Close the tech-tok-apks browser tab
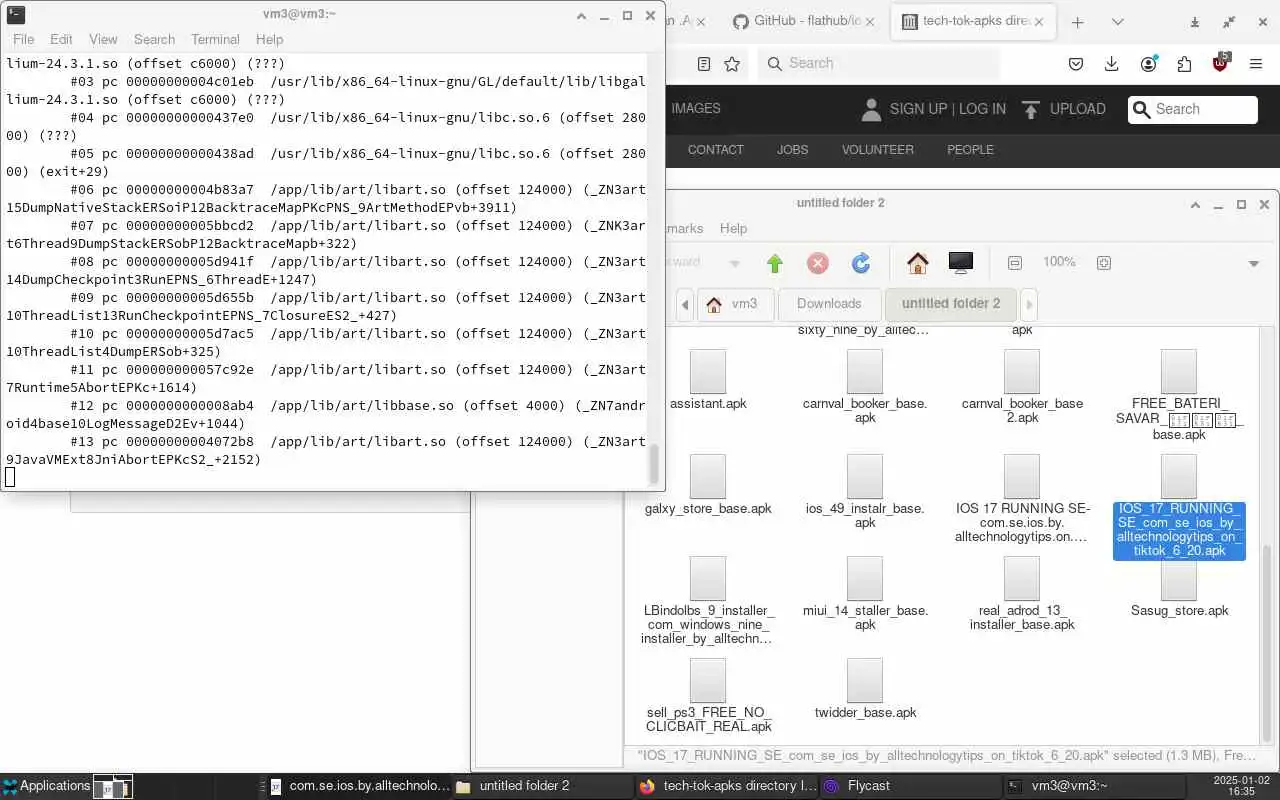This screenshot has height=800, width=1280. [x=1039, y=21]
